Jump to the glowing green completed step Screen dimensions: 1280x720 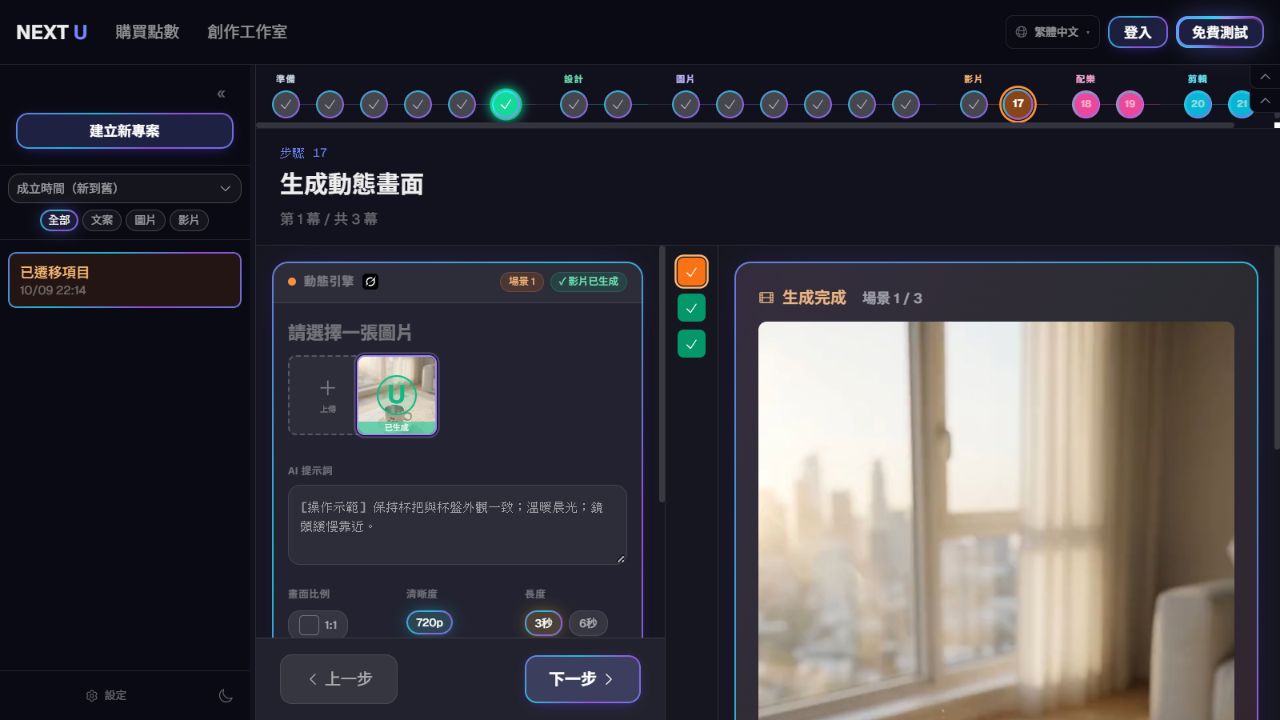tap(506, 104)
